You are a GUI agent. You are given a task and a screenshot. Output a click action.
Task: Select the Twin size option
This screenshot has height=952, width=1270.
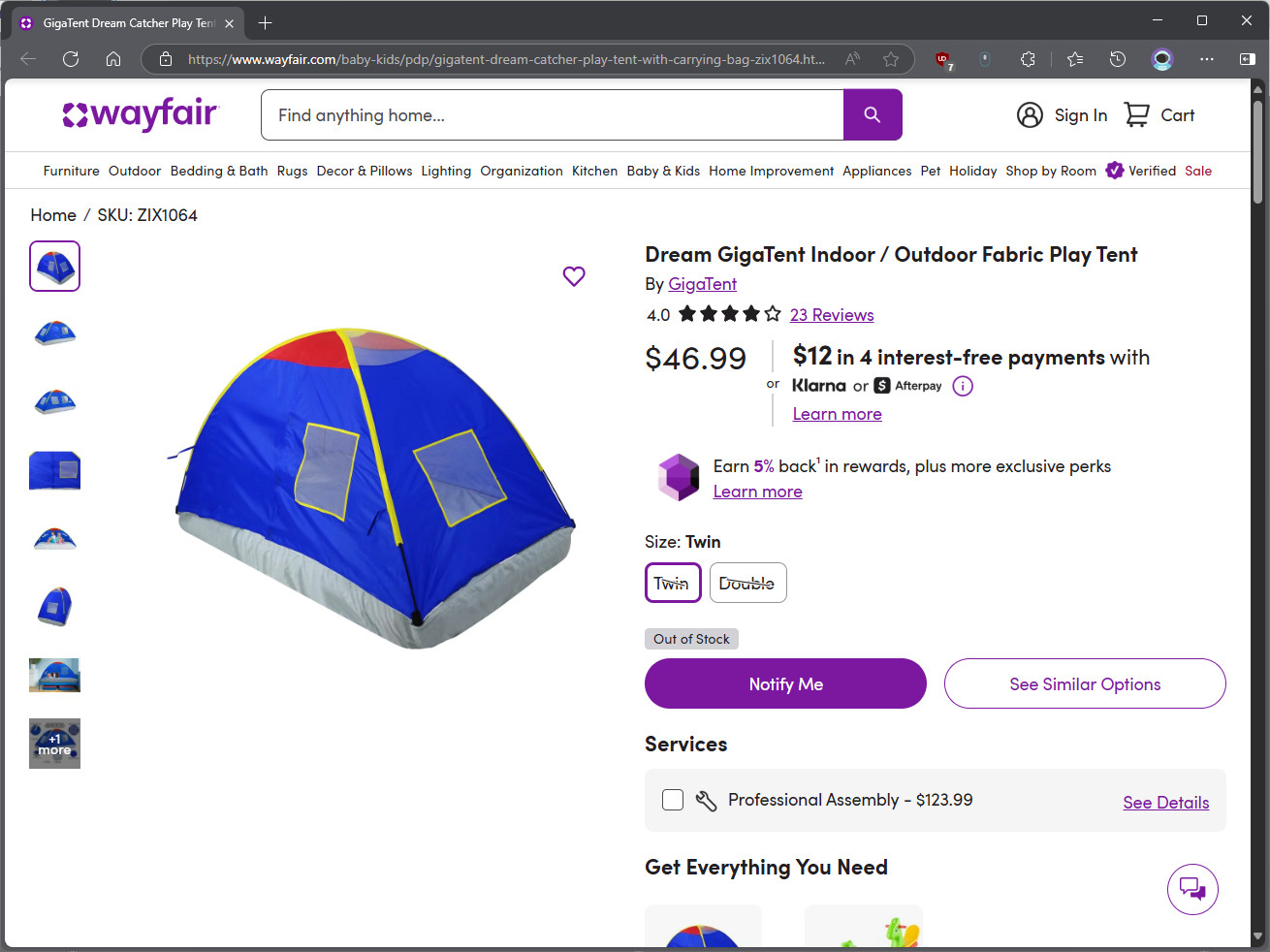tap(672, 583)
